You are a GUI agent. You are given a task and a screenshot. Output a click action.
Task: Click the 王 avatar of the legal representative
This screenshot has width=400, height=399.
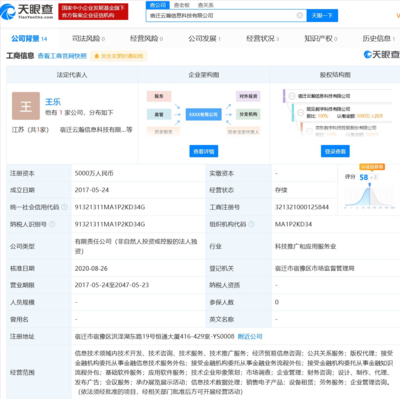(x=26, y=106)
